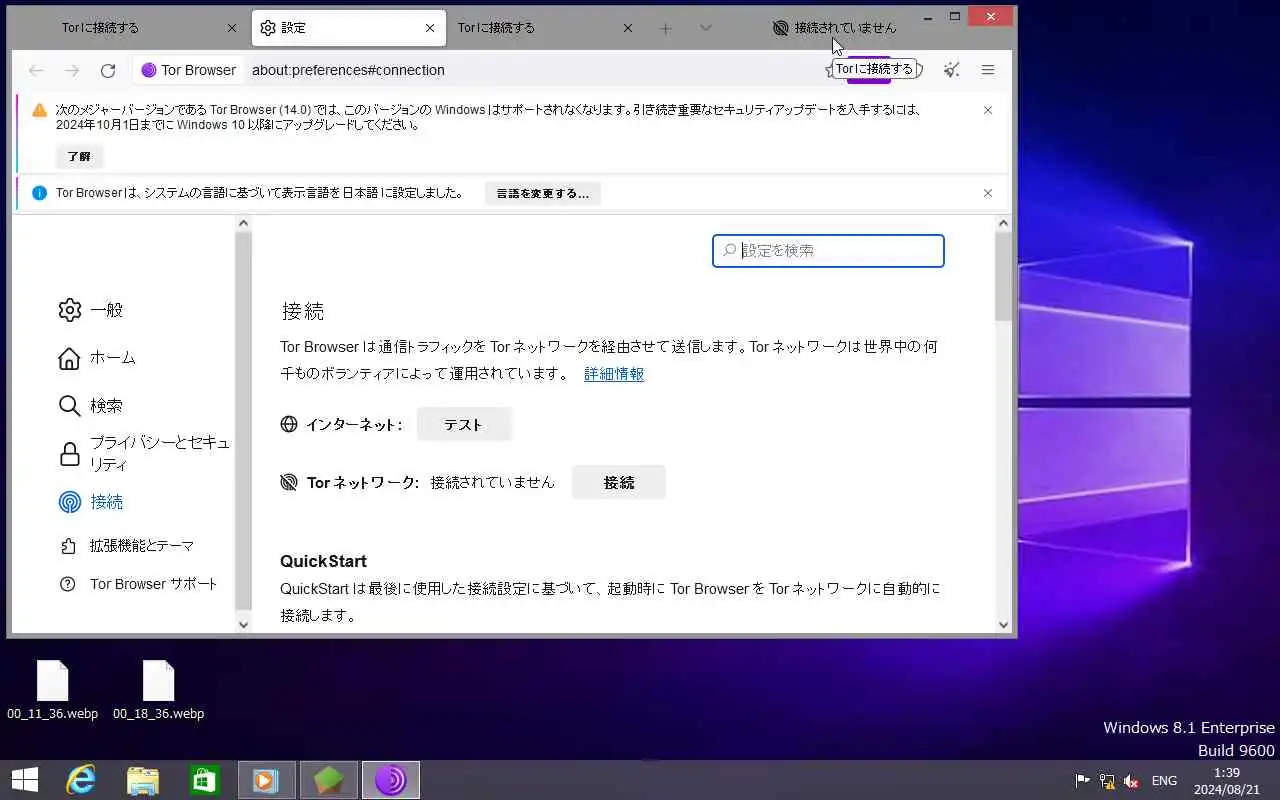Switch to the third tab labeled Torに接続する

(546, 28)
